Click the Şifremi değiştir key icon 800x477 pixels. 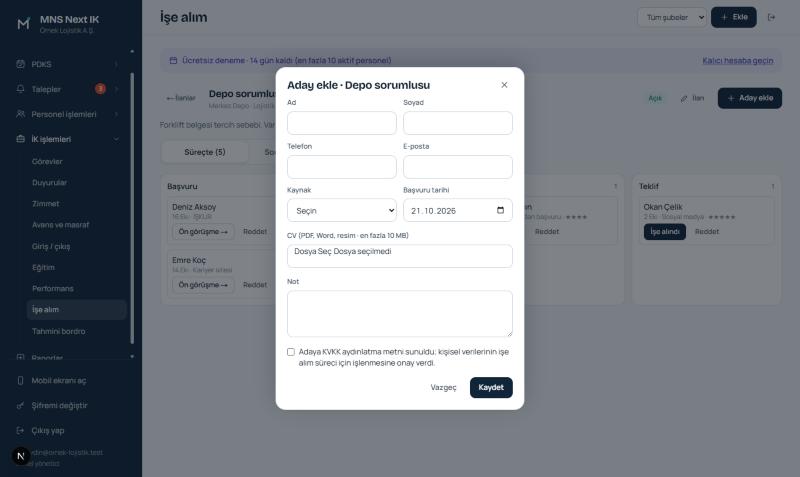click(20, 406)
